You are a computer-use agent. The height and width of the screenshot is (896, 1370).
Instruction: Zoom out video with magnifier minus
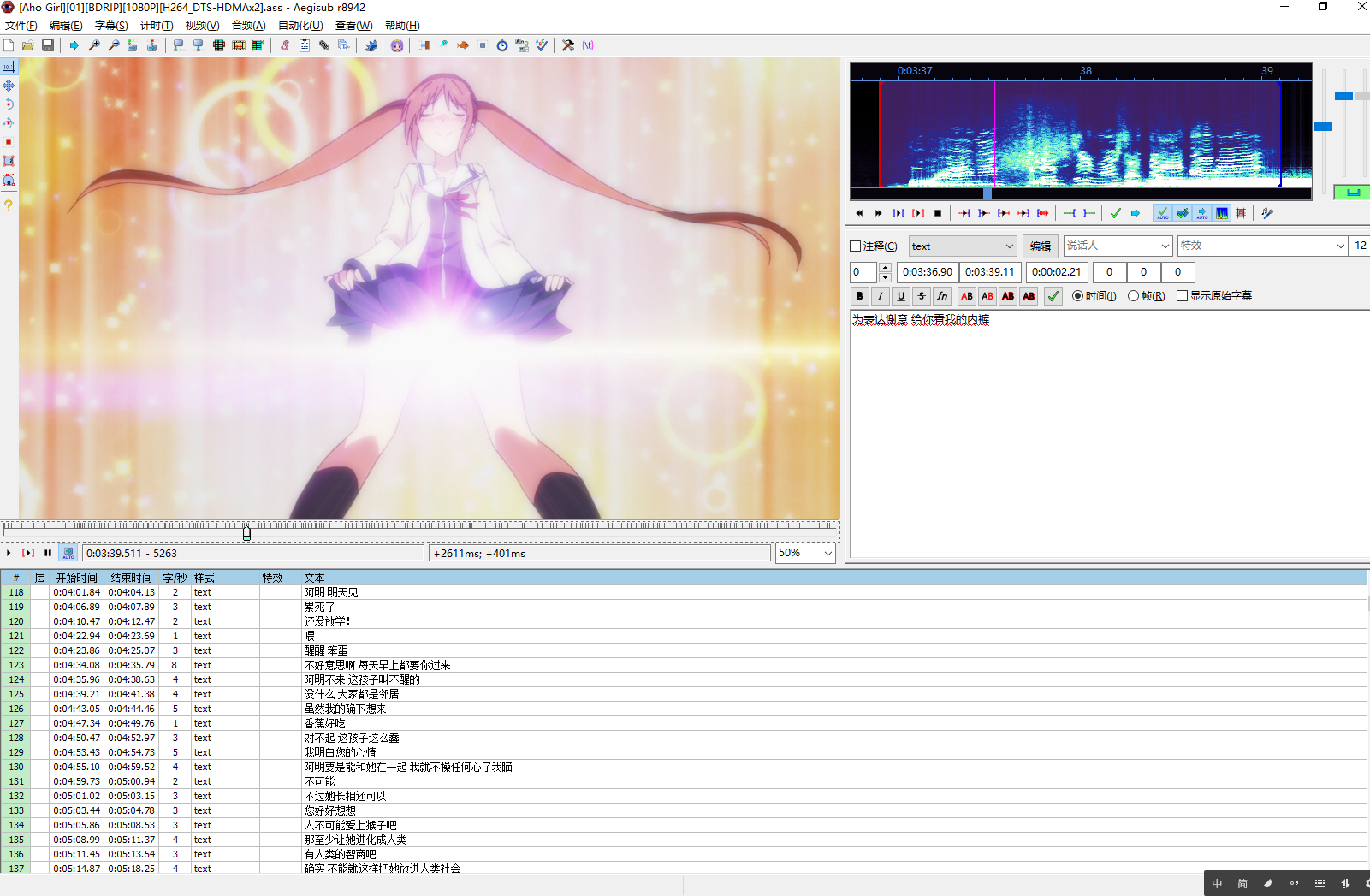tap(114, 45)
